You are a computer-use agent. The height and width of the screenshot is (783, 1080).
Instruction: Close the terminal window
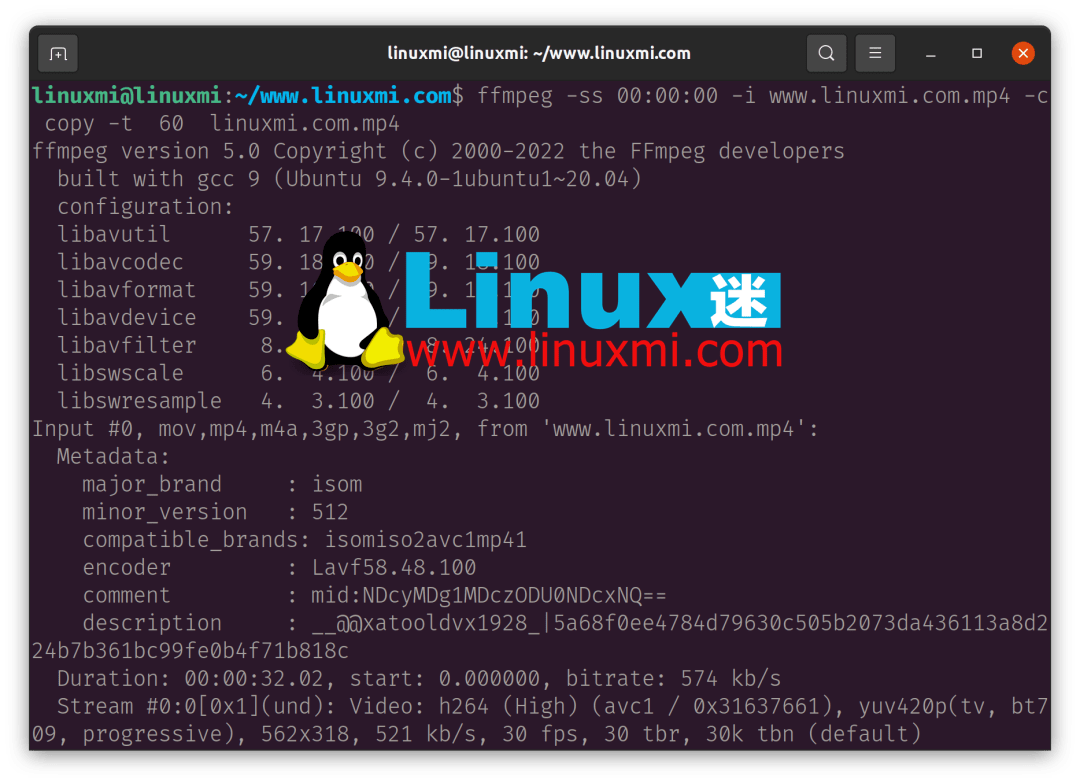[x=1023, y=53]
